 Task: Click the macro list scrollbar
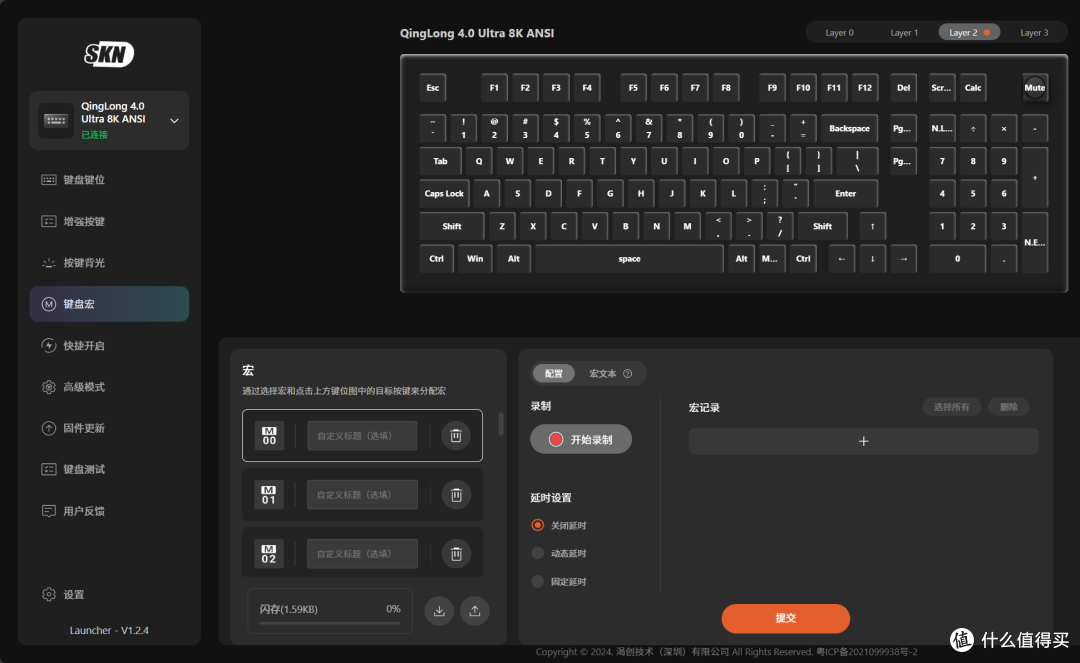tap(501, 424)
